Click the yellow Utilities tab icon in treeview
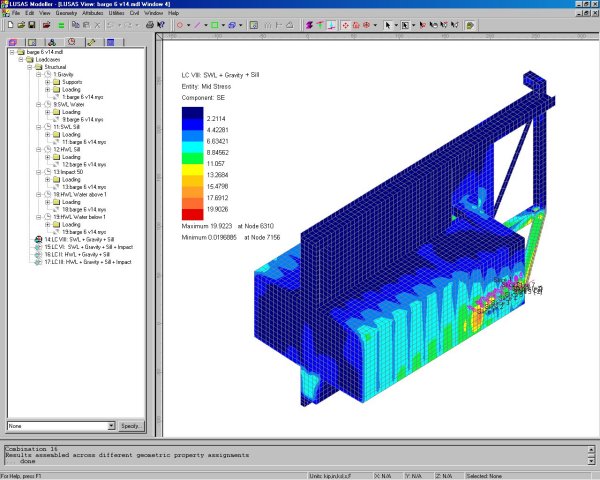The image size is (600, 480). [91, 42]
